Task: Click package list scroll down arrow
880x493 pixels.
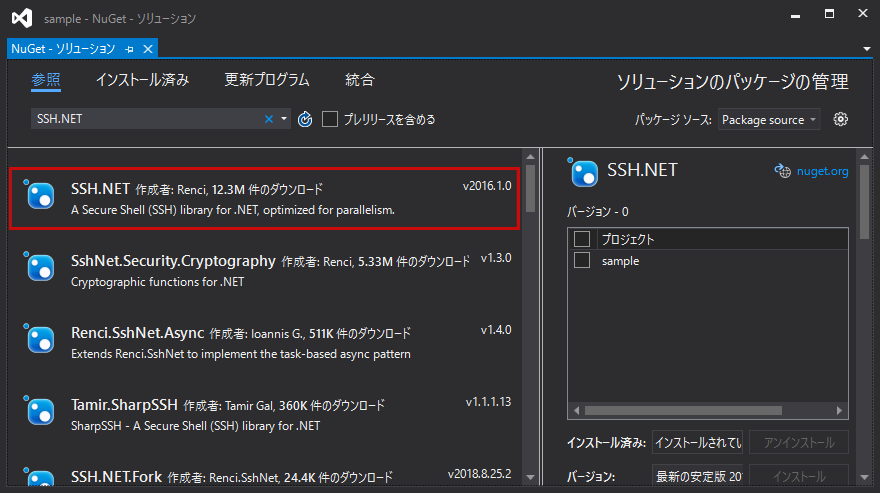Action: (x=530, y=477)
